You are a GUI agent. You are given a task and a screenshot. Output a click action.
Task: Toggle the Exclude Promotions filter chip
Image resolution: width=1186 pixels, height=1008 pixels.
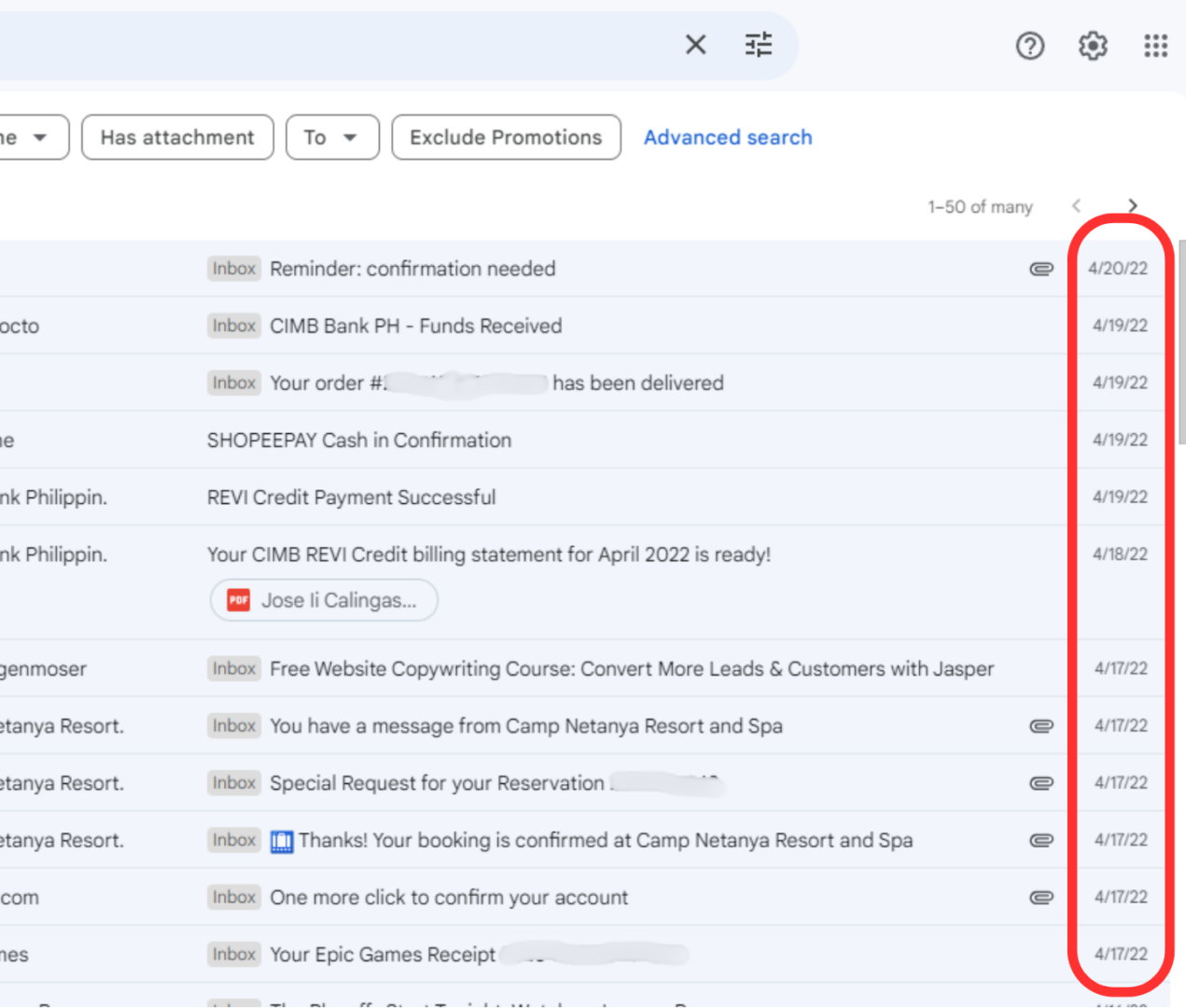tap(506, 137)
